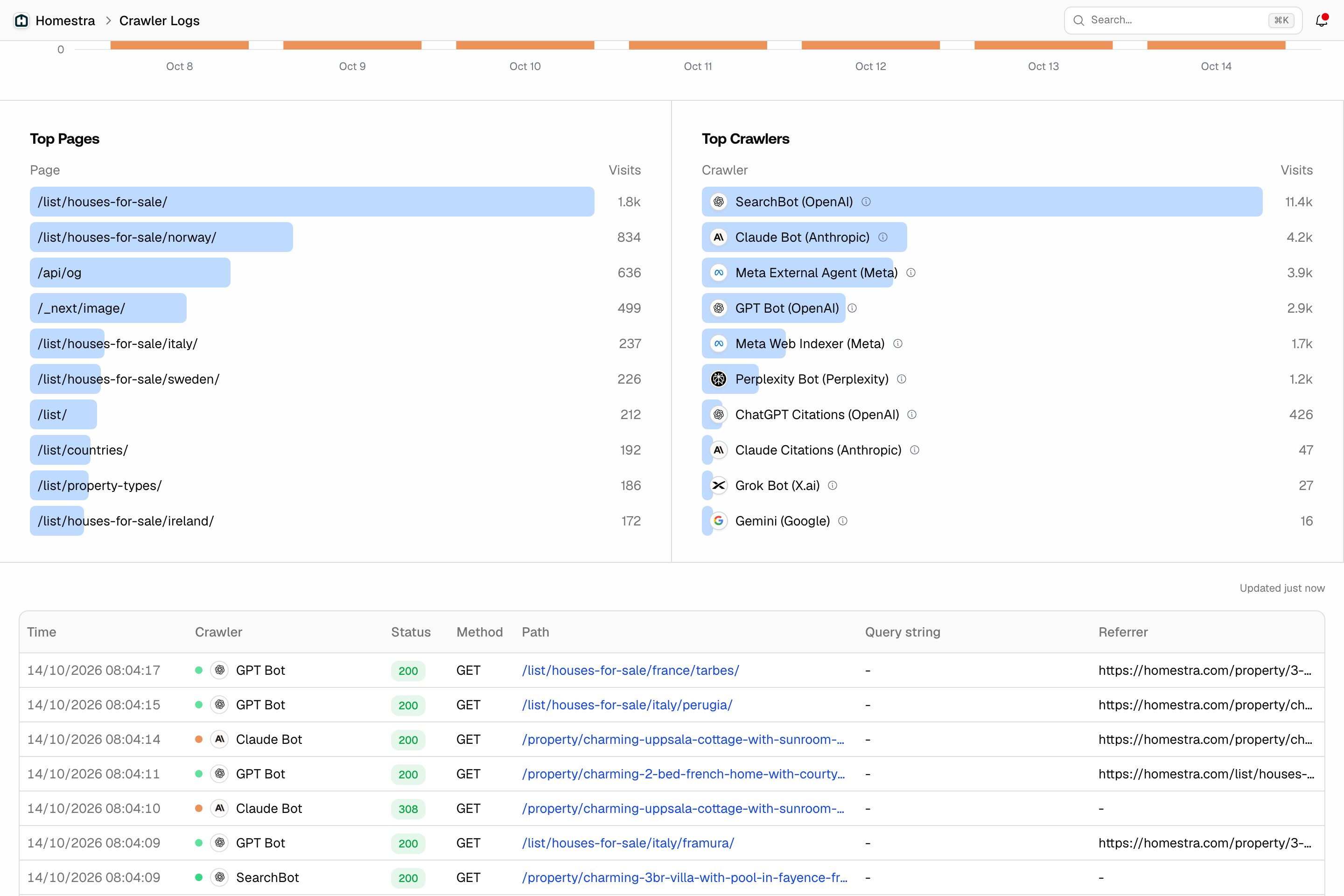Click the Status column header

pyautogui.click(x=411, y=632)
